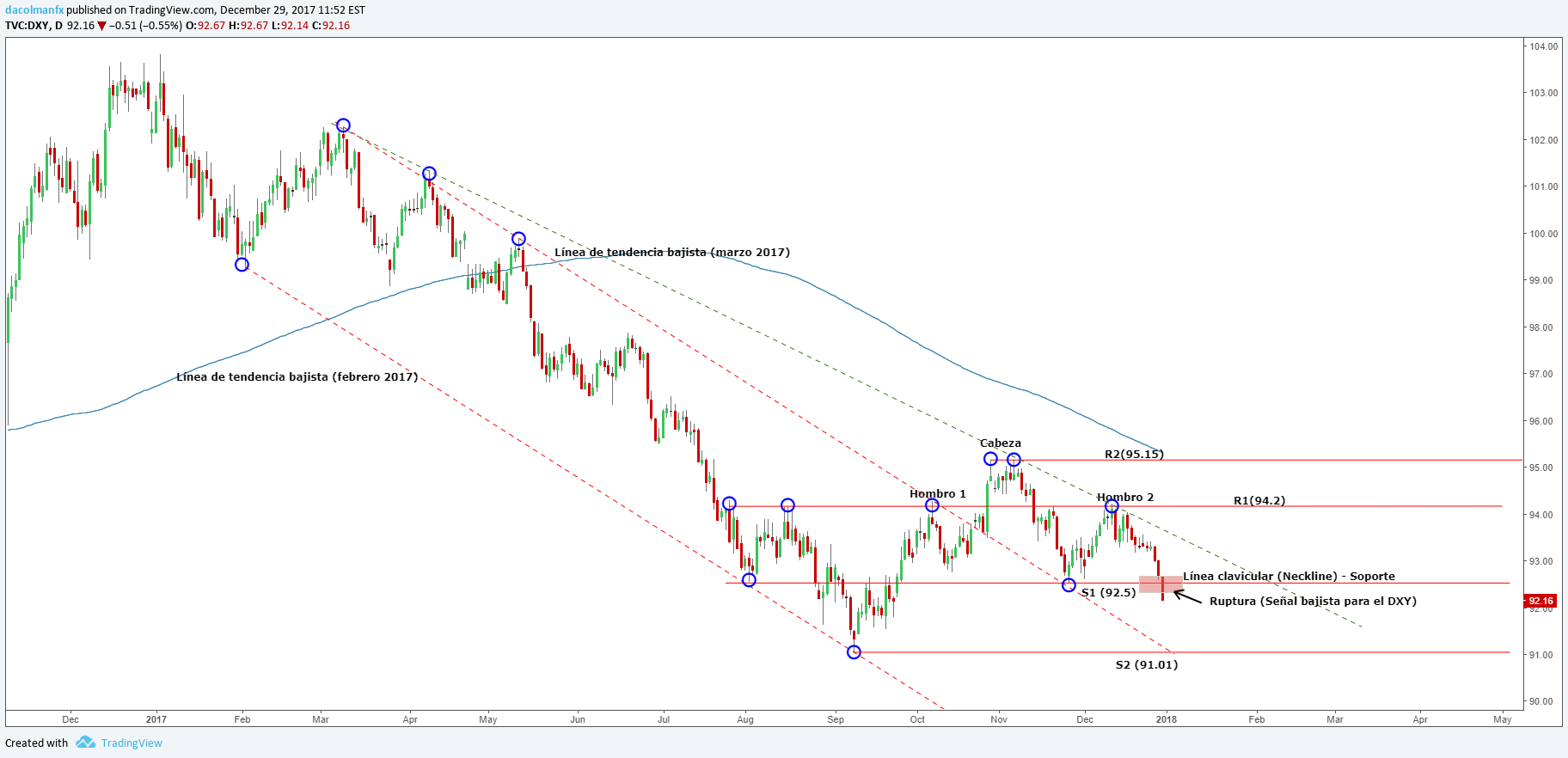Viewport: 1568px width, 758px height.
Task: Click the 2017 label on time axis
Action: click(x=156, y=719)
